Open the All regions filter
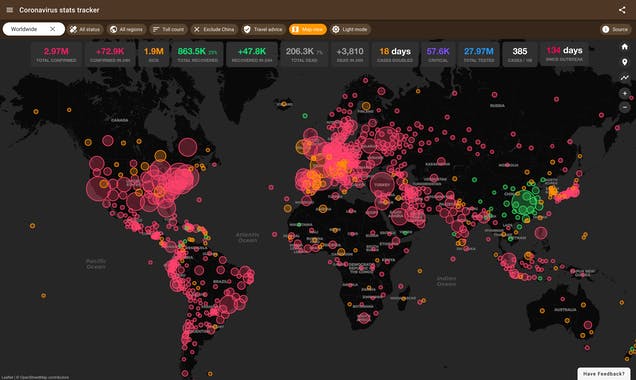The height and width of the screenshot is (380, 636). click(x=127, y=29)
